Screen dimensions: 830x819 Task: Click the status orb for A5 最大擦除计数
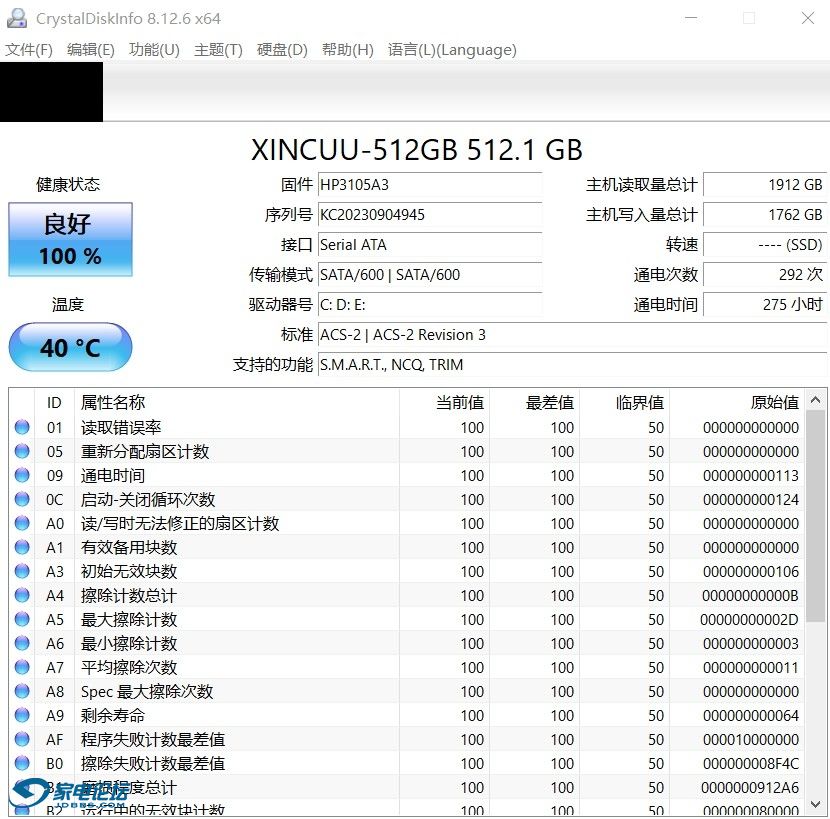tap(22, 619)
